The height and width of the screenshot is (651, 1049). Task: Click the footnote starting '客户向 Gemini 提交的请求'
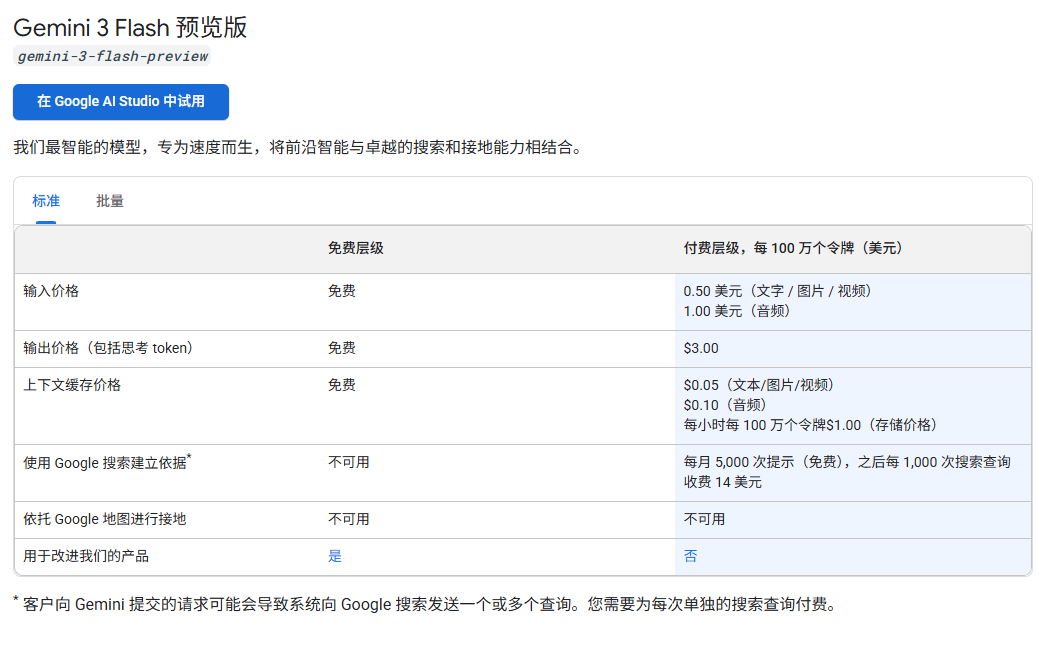(428, 605)
